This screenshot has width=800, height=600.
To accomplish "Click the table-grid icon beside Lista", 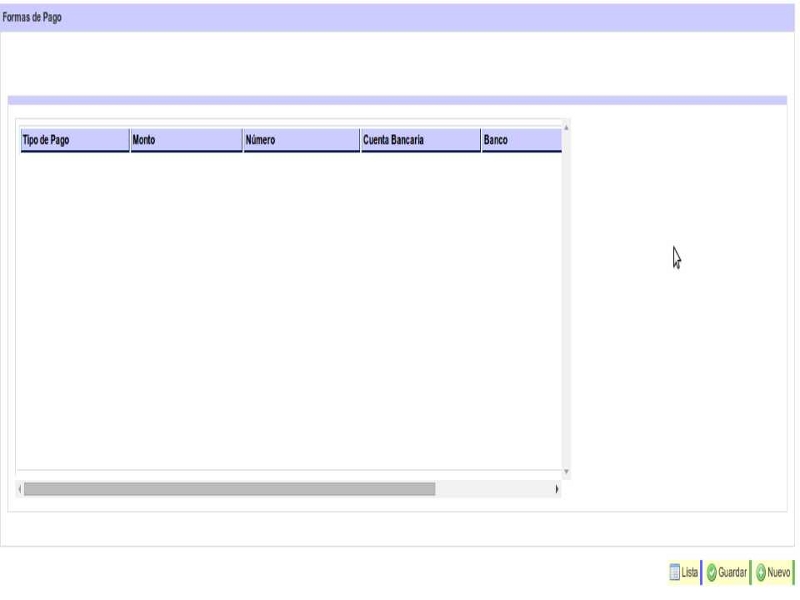I will (x=674, y=573).
